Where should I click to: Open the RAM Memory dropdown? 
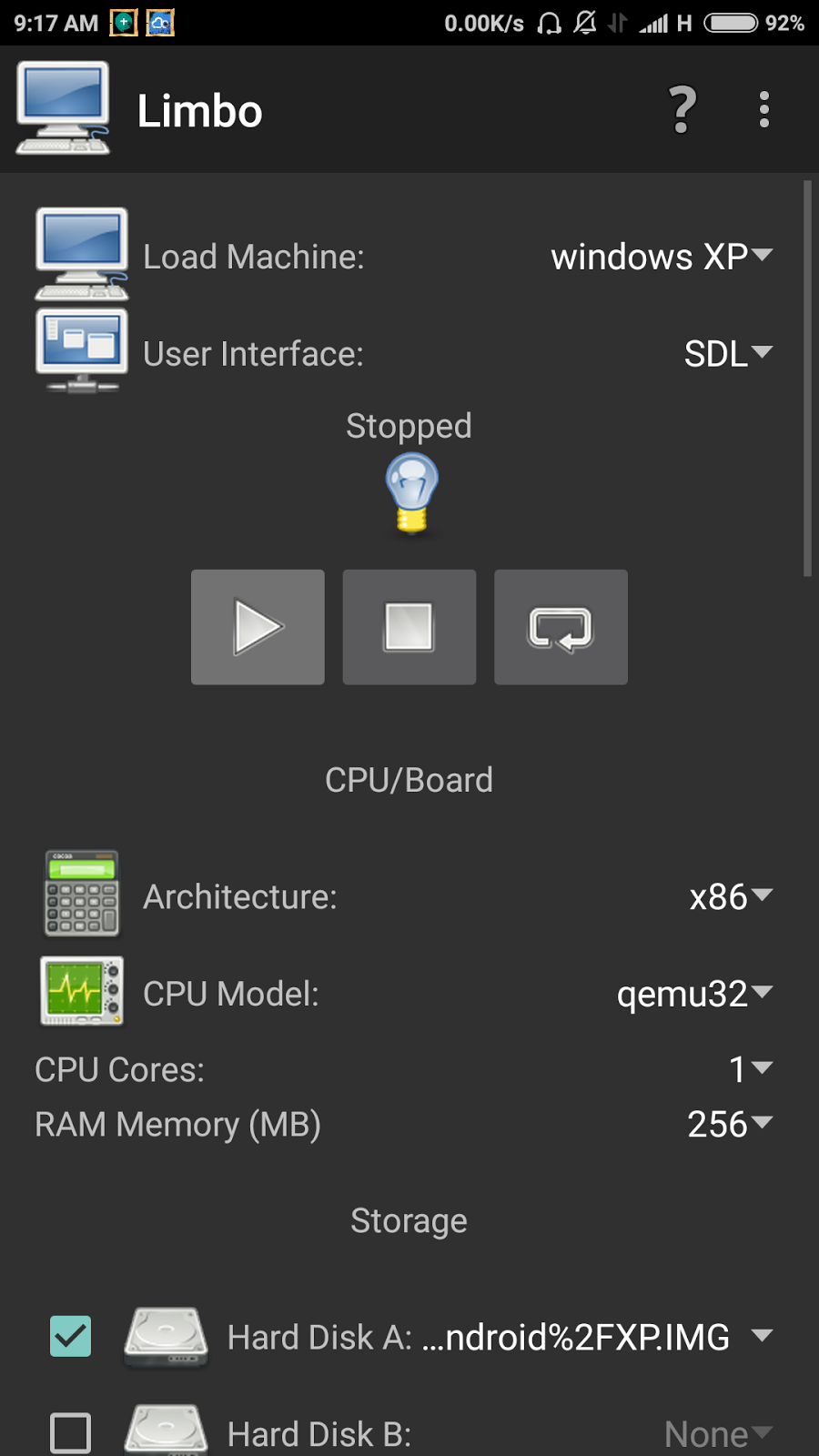(x=728, y=1125)
